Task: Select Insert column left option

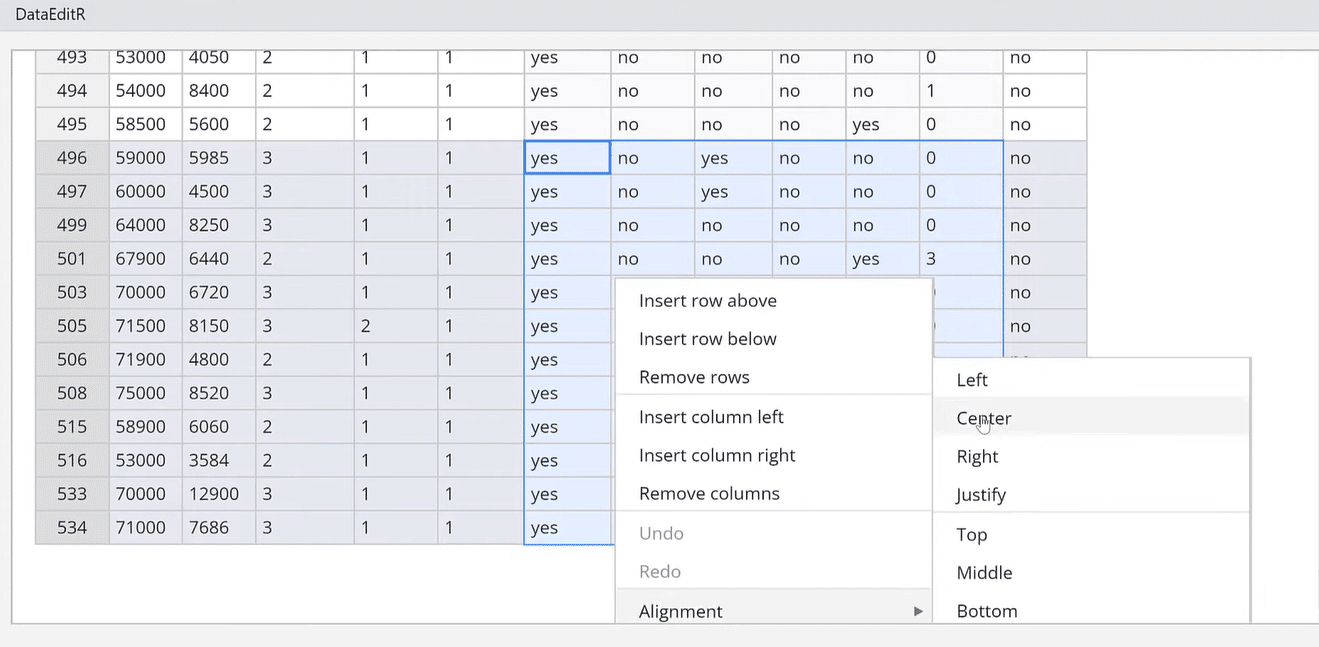Action: [773, 417]
